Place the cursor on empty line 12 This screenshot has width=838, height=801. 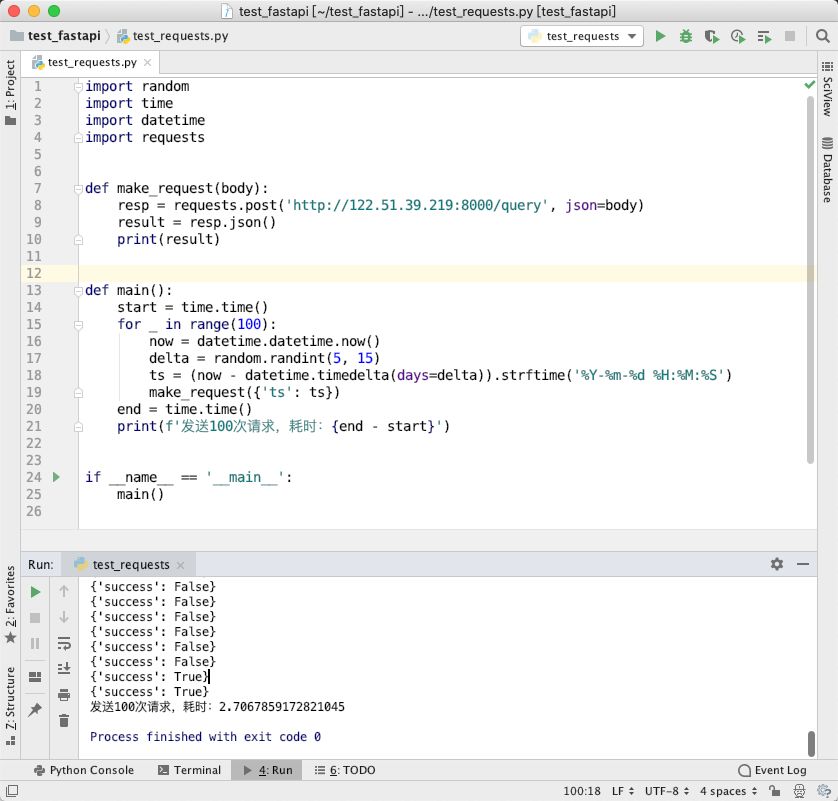pyautogui.click(x=446, y=273)
